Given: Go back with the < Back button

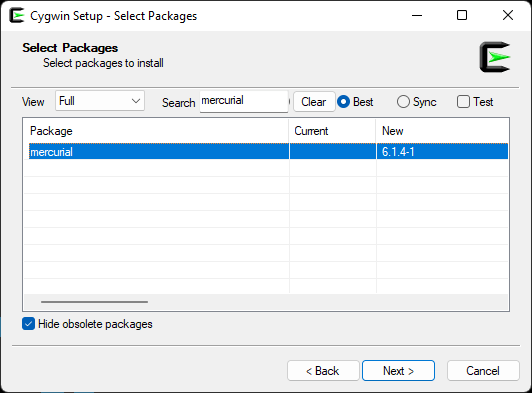Looking at the screenshot, I should tap(323, 371).
